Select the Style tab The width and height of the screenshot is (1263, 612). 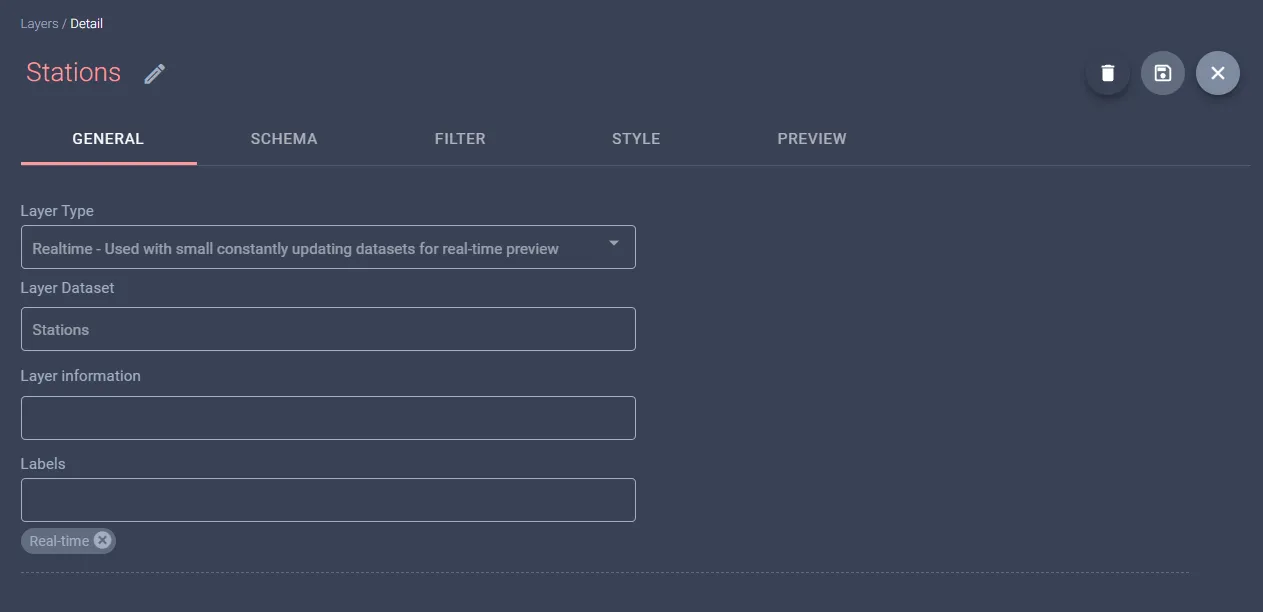636,139
